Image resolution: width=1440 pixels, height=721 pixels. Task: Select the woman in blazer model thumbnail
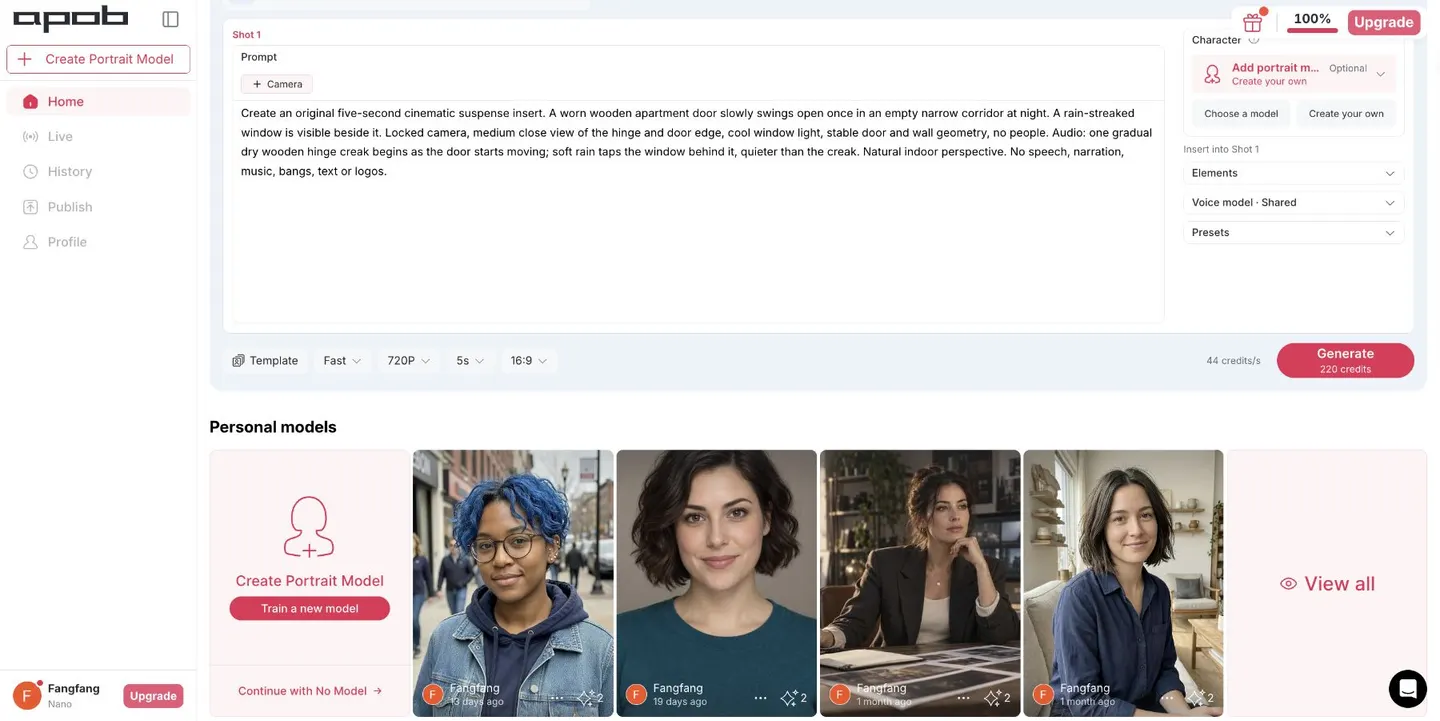(x=920, y=583)
